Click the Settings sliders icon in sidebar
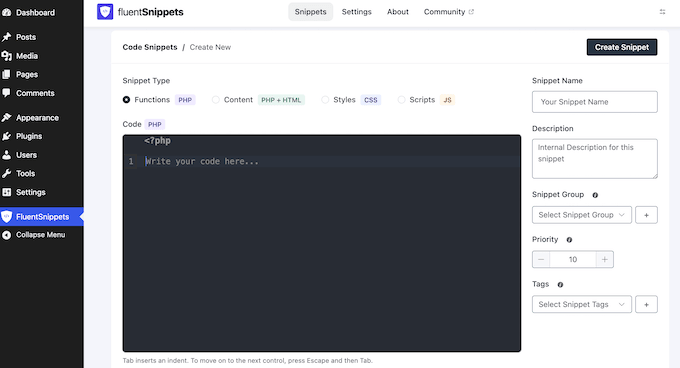The image size is (680, 368). tap(7, 192)
